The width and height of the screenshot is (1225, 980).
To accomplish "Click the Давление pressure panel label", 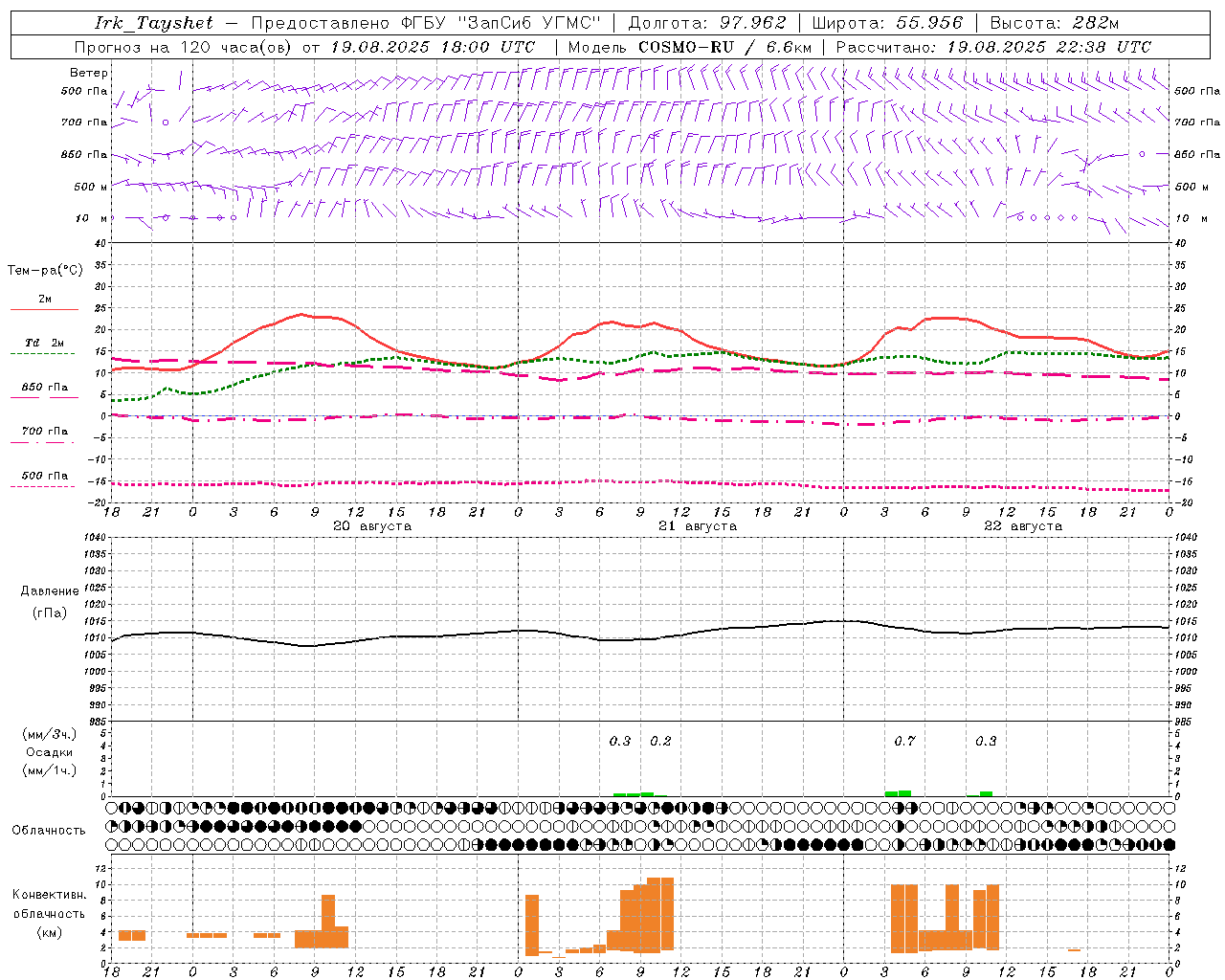I will point(50,591).
